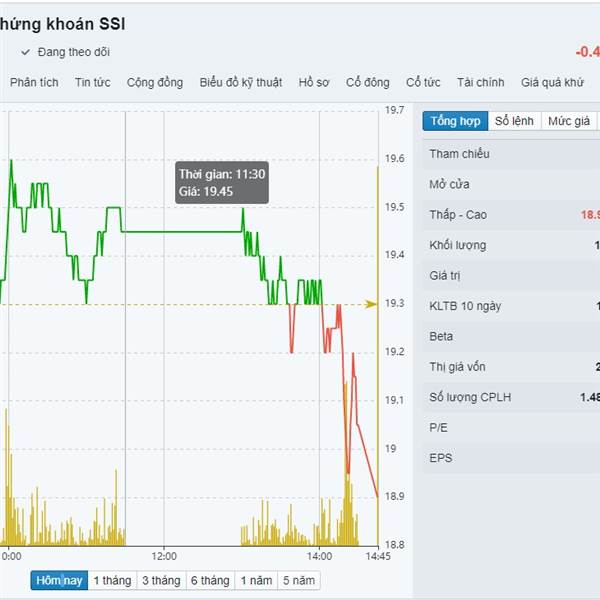Go to the 'Hồ sơ' tab

[314, 82]
